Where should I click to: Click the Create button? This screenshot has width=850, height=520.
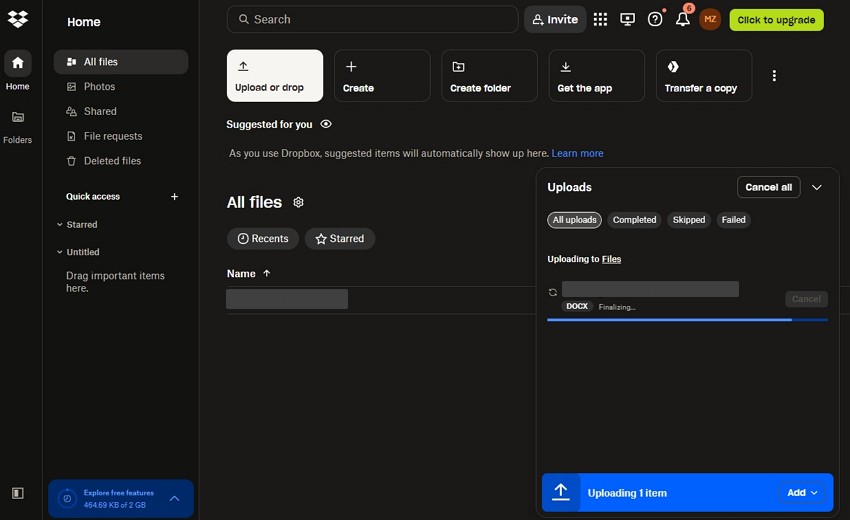point(382,75)
